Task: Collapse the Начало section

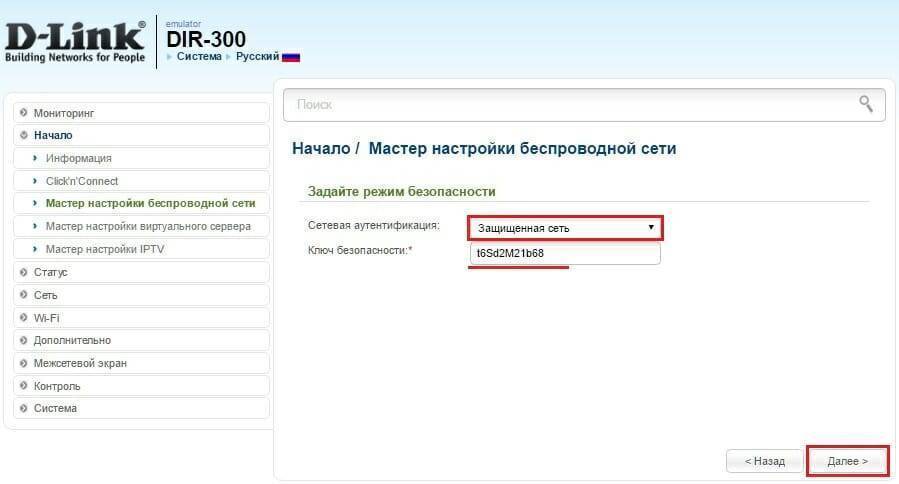Action: tap(53, 135)
